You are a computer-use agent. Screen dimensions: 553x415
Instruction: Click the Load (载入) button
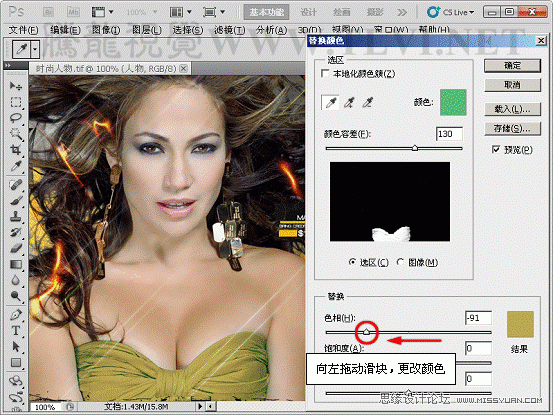pos(512,109)
